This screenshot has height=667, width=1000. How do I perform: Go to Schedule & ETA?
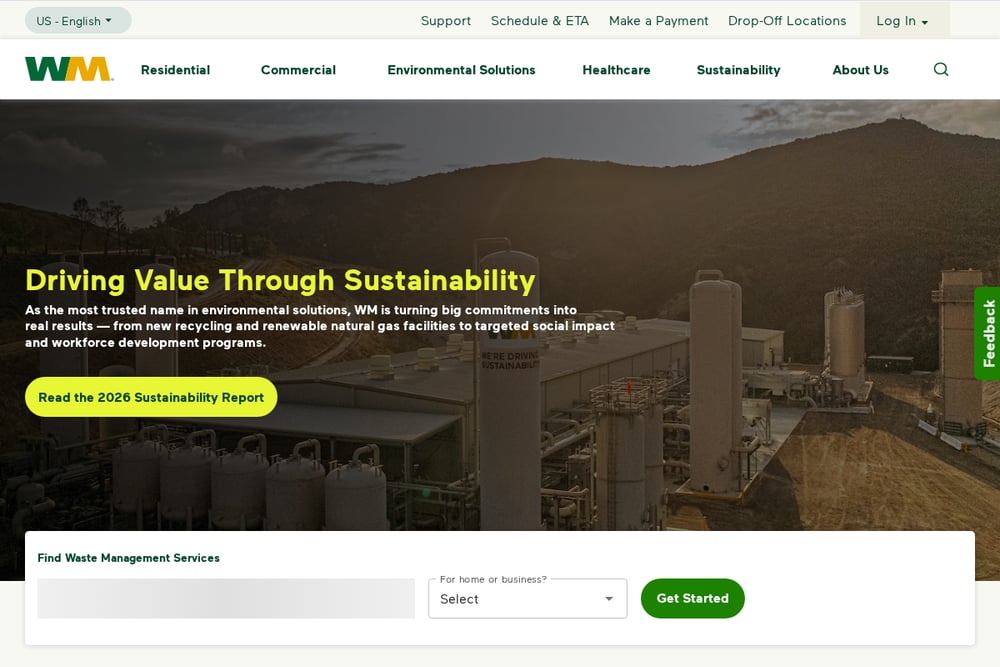coord(540,20)
